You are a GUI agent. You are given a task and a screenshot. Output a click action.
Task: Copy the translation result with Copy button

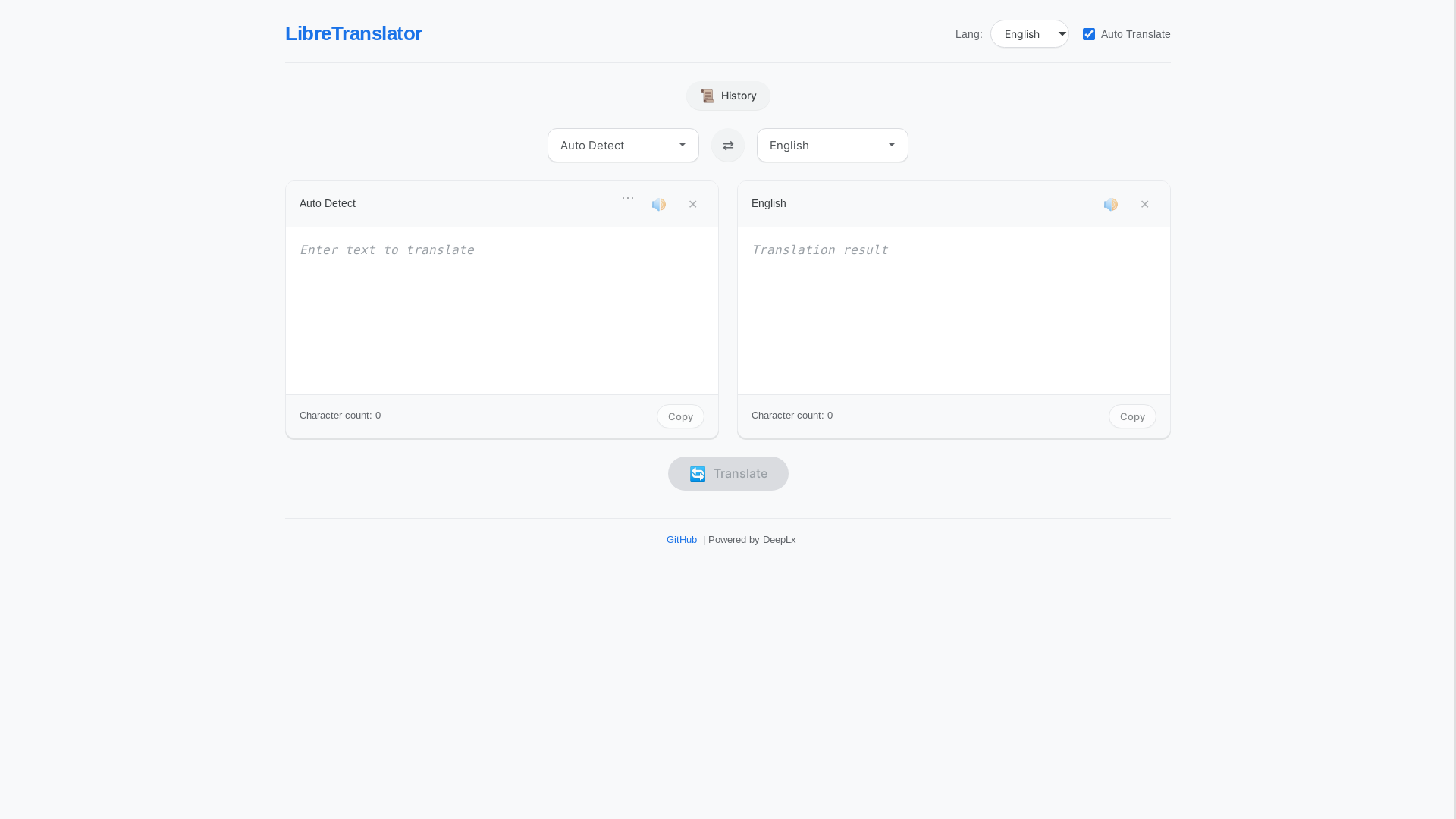(1132, 416)
